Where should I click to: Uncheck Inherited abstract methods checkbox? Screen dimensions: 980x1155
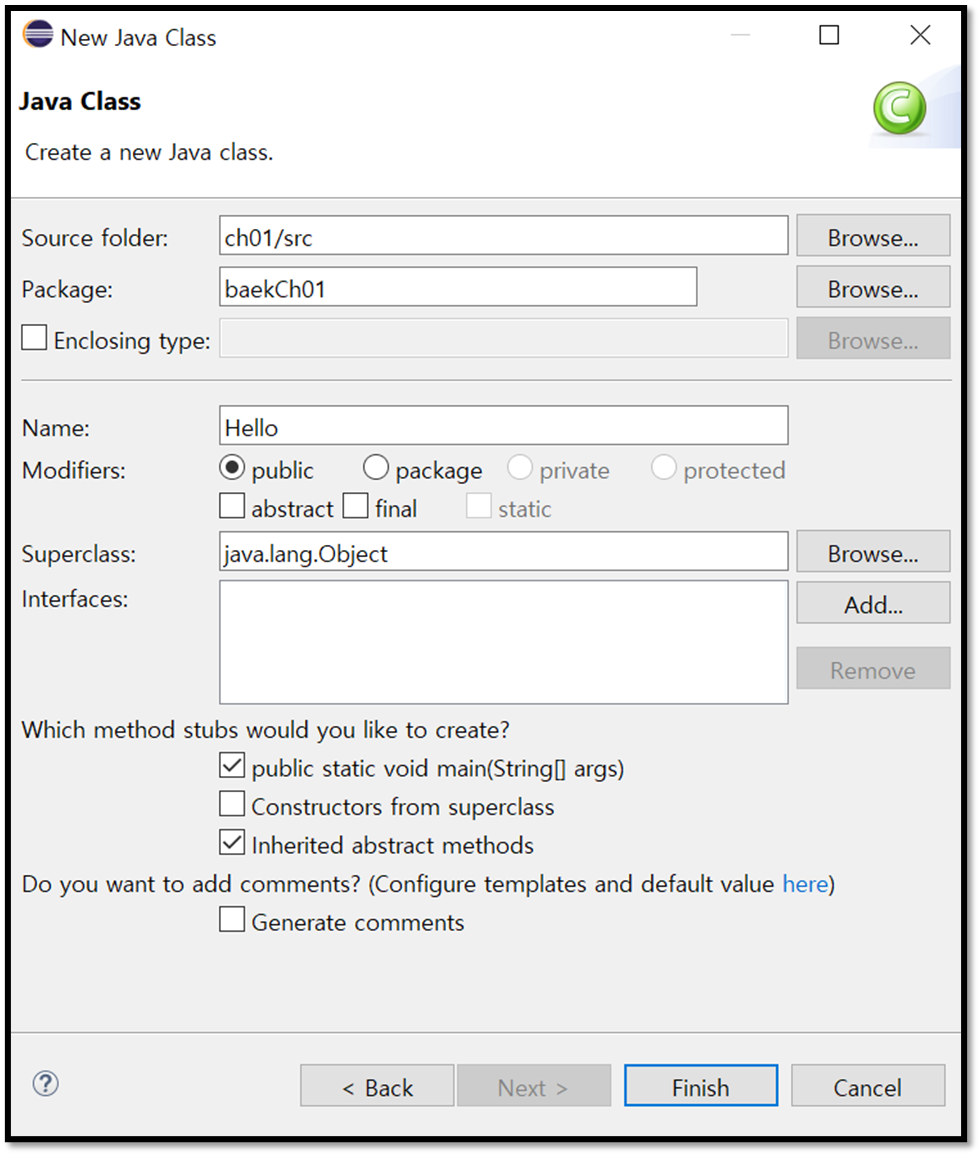point(232,843)
